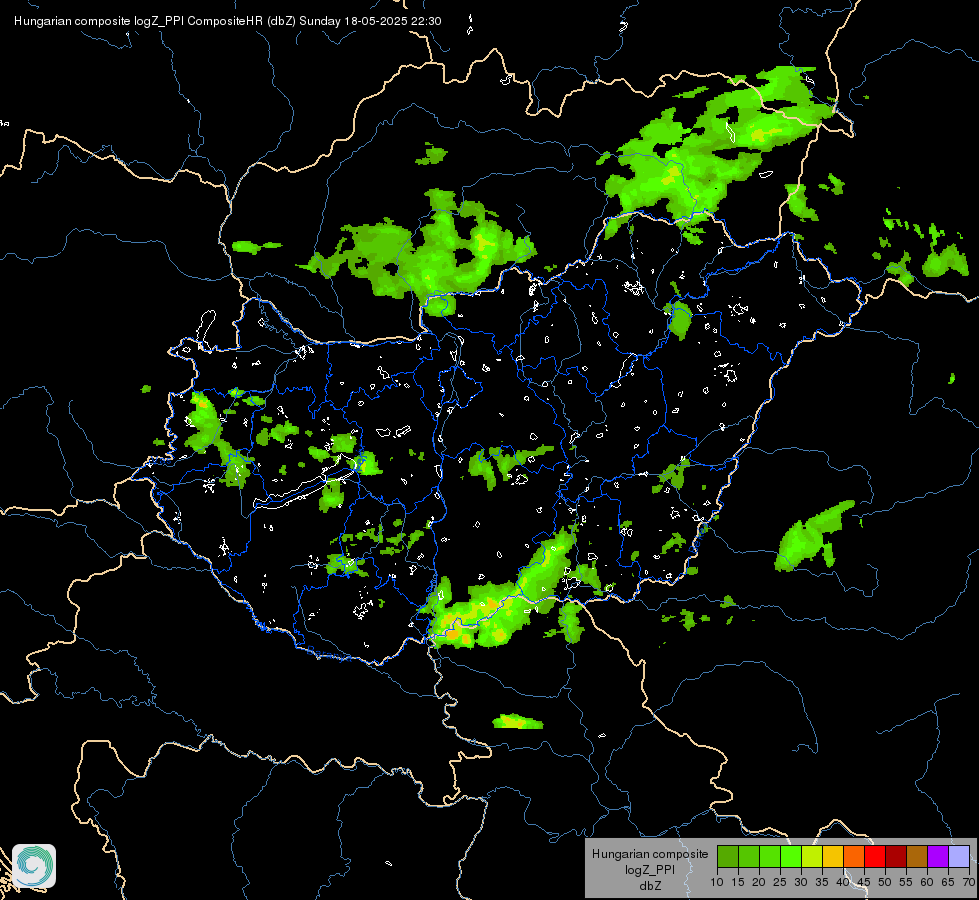Select the 55-60 dBZ brown swatch
Image resolution: width=979 pixels, height=900 pixels.
[917, 856]
